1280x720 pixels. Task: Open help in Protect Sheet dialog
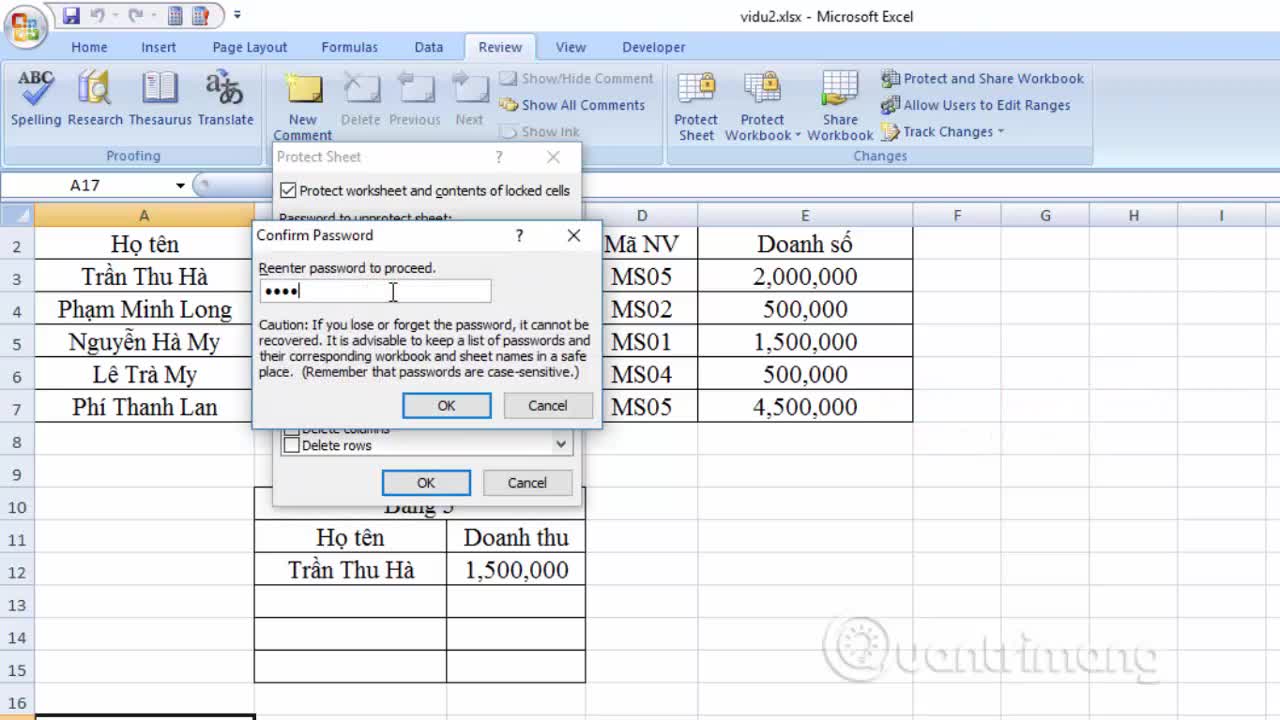coord(499,157)
